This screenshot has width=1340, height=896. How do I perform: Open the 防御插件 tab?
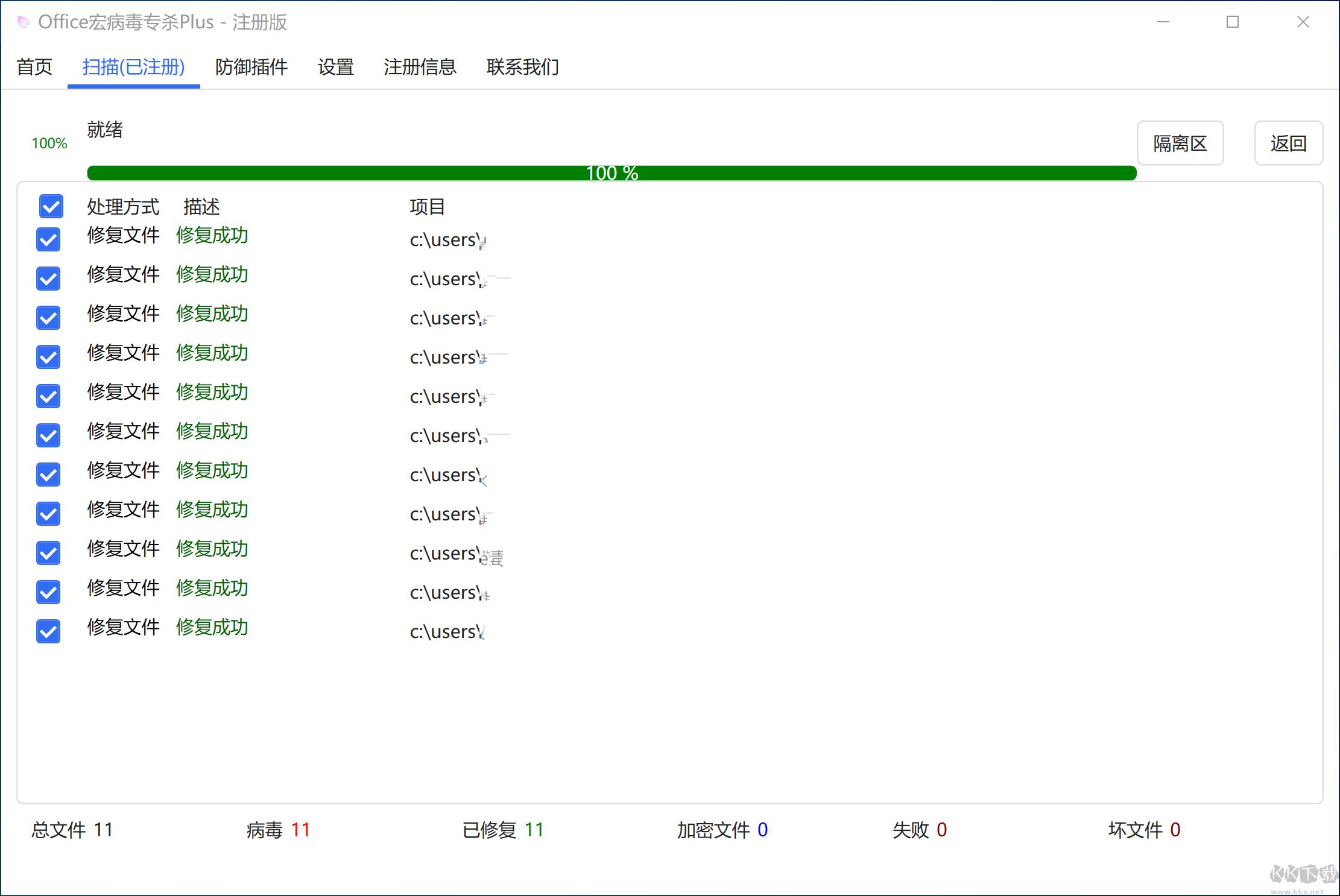(251, 68)
